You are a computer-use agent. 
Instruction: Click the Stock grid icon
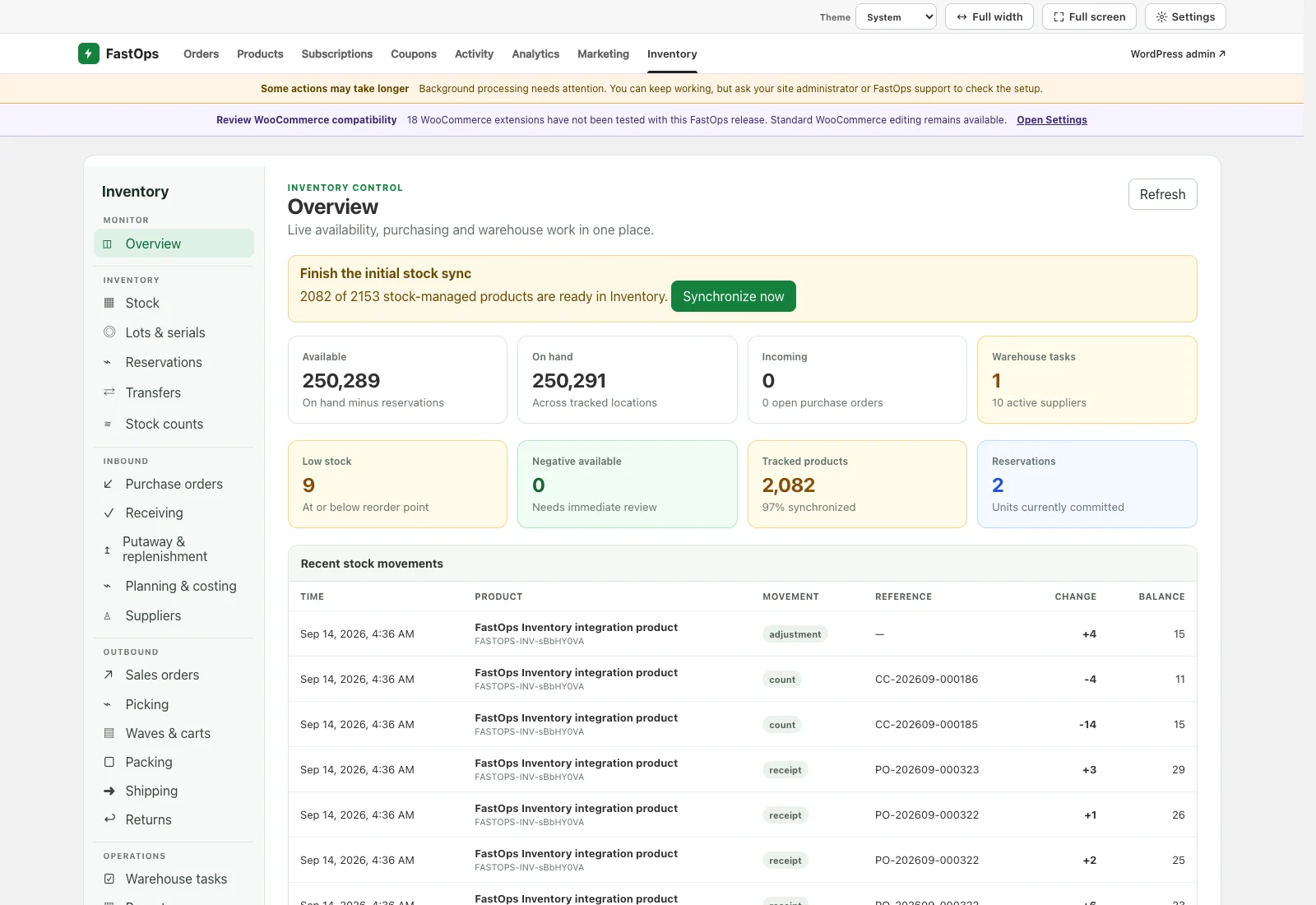tap(109, 303)
